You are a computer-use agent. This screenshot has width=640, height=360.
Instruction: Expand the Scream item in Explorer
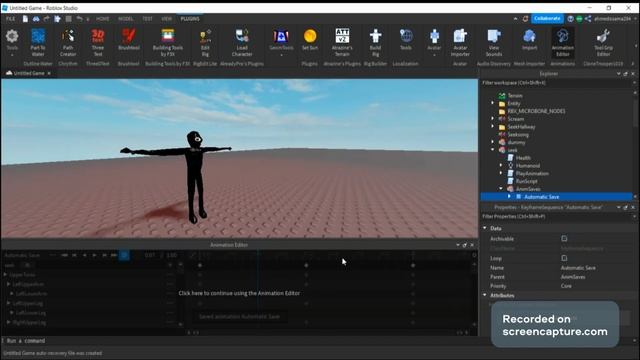[x=493, y=119]
